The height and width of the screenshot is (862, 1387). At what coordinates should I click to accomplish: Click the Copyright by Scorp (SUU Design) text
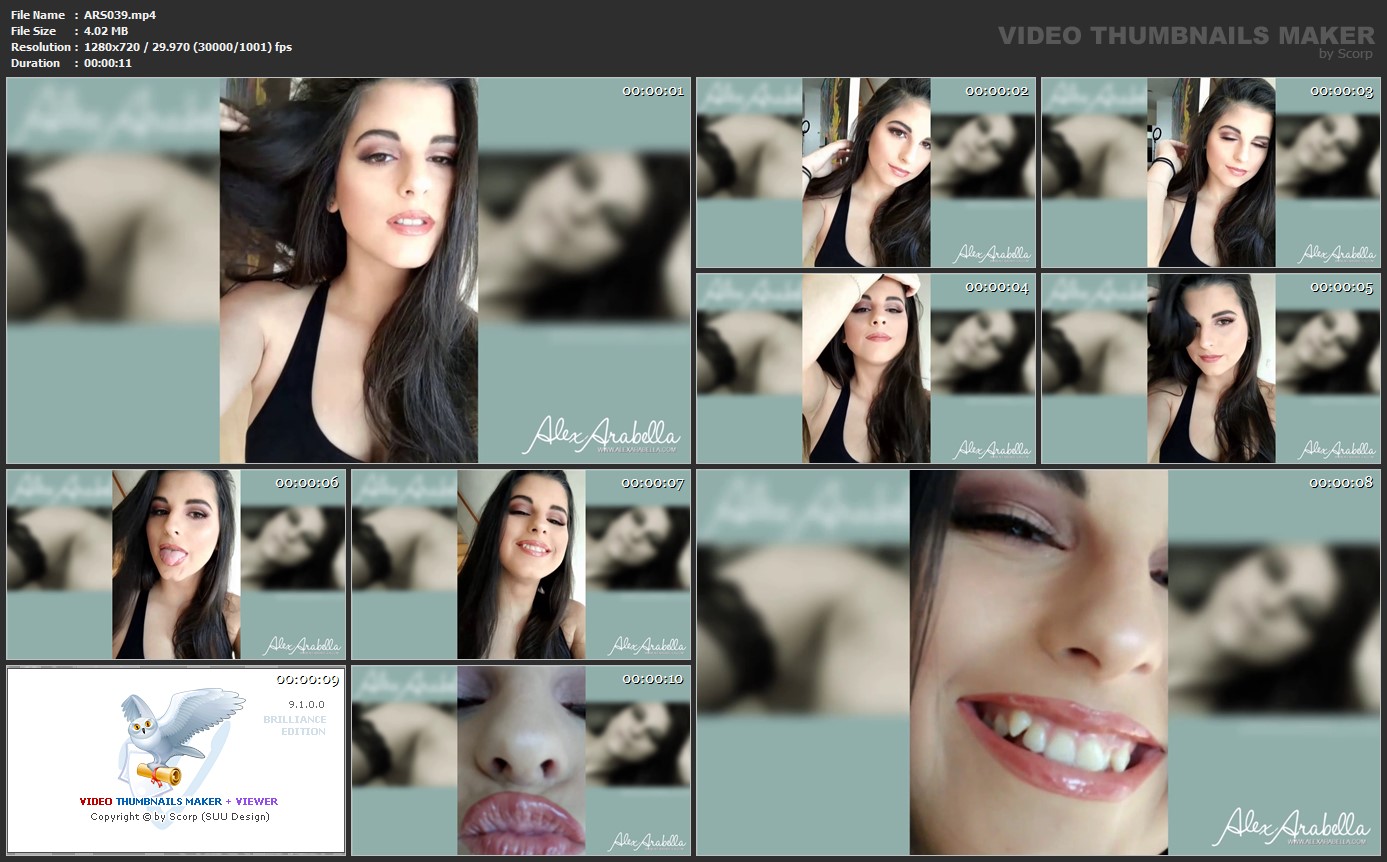[x=180, y=816]
